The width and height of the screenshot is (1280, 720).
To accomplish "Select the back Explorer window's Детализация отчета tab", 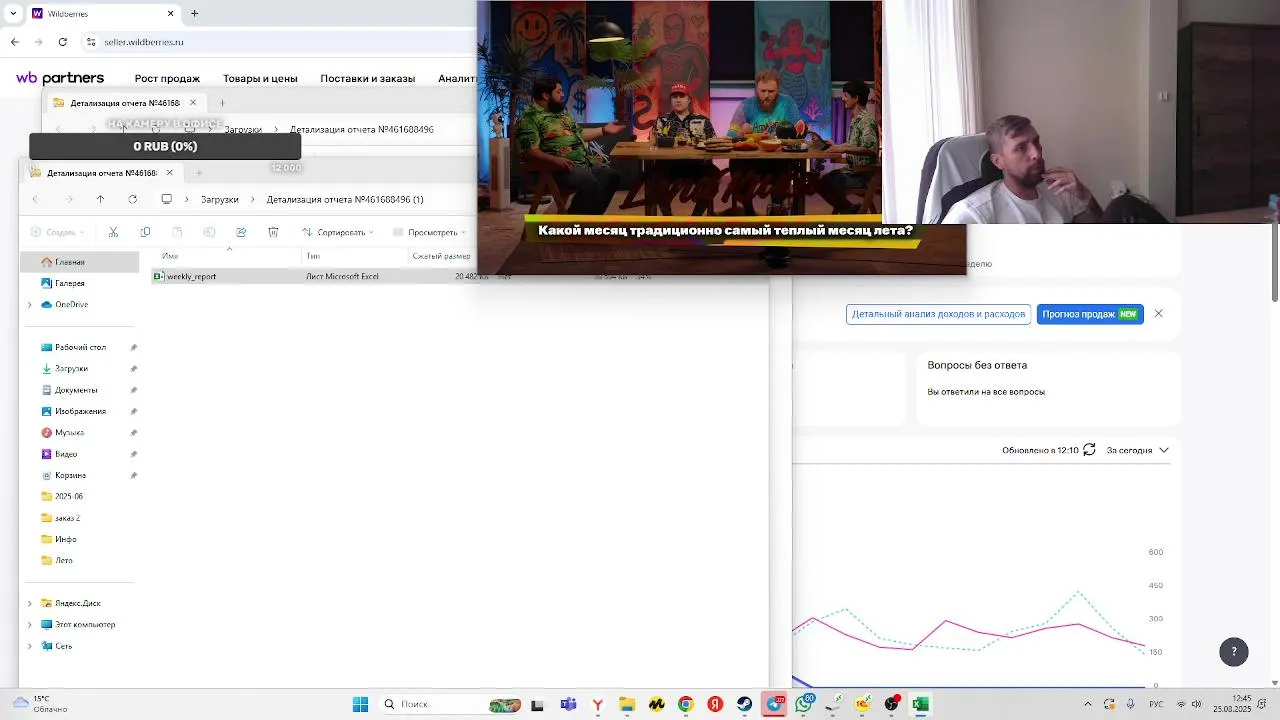I will pos(125,103).
